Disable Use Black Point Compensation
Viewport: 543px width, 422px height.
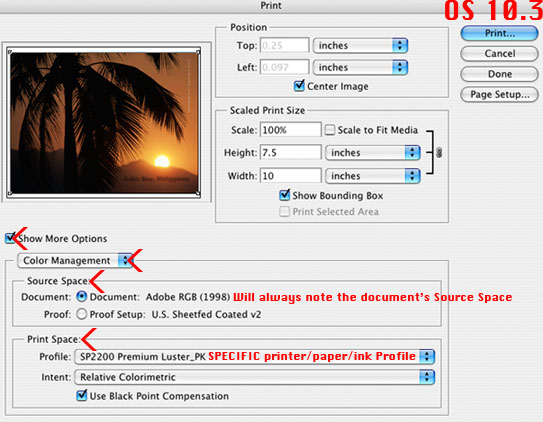point(82,395)
